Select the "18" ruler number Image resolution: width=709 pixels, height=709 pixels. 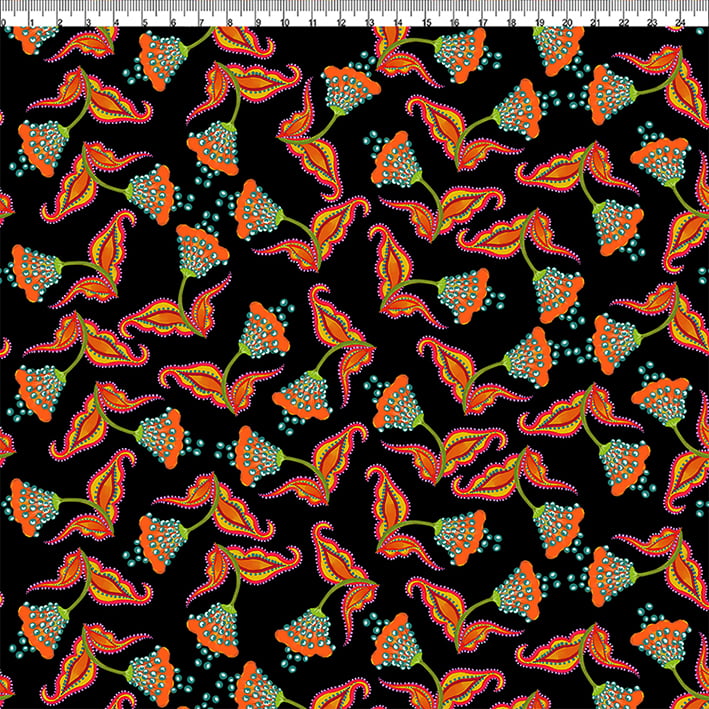(511, 23)
